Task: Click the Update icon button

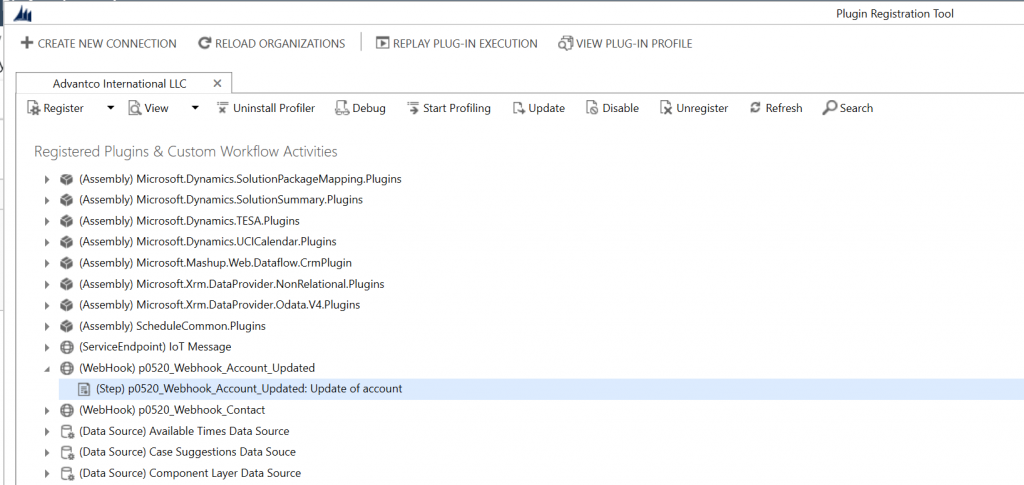Action: click(519, 108)
